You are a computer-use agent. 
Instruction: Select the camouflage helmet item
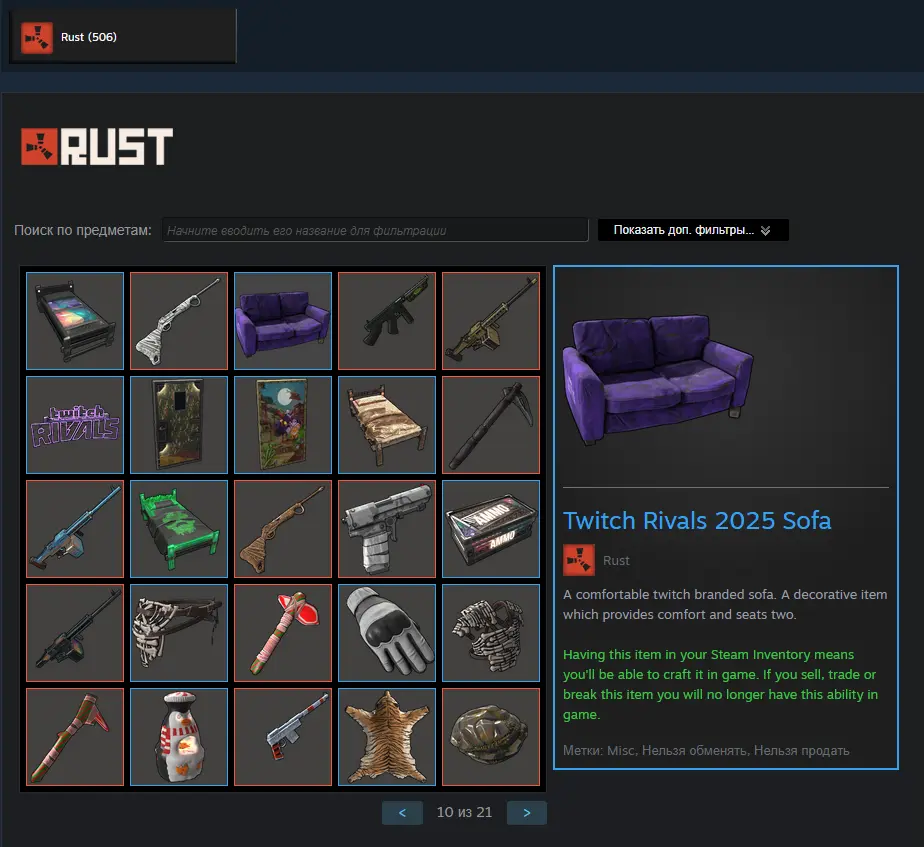click(491, 737)
